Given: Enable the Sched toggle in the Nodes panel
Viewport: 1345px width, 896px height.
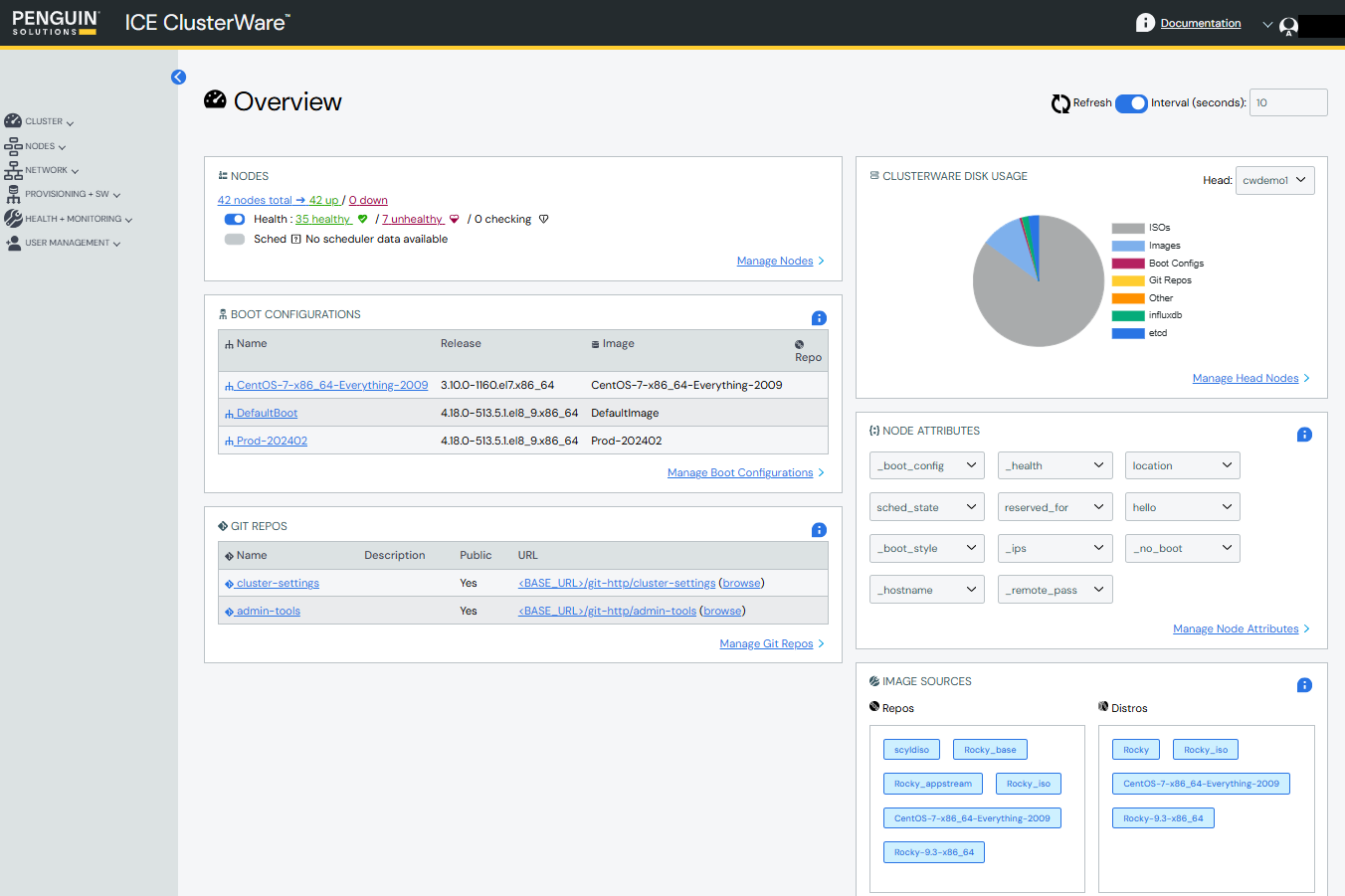Looking at the screenshot, I should 234,239.
